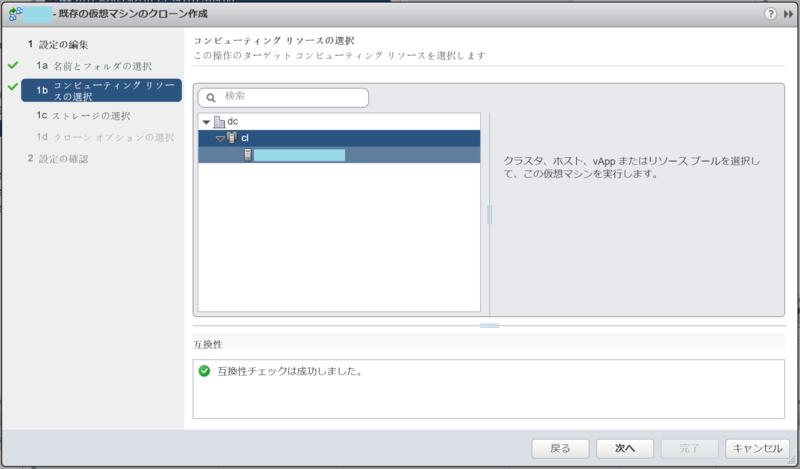
Task: Go to step 1c ストレージの選択
Action: coord(83,116)
